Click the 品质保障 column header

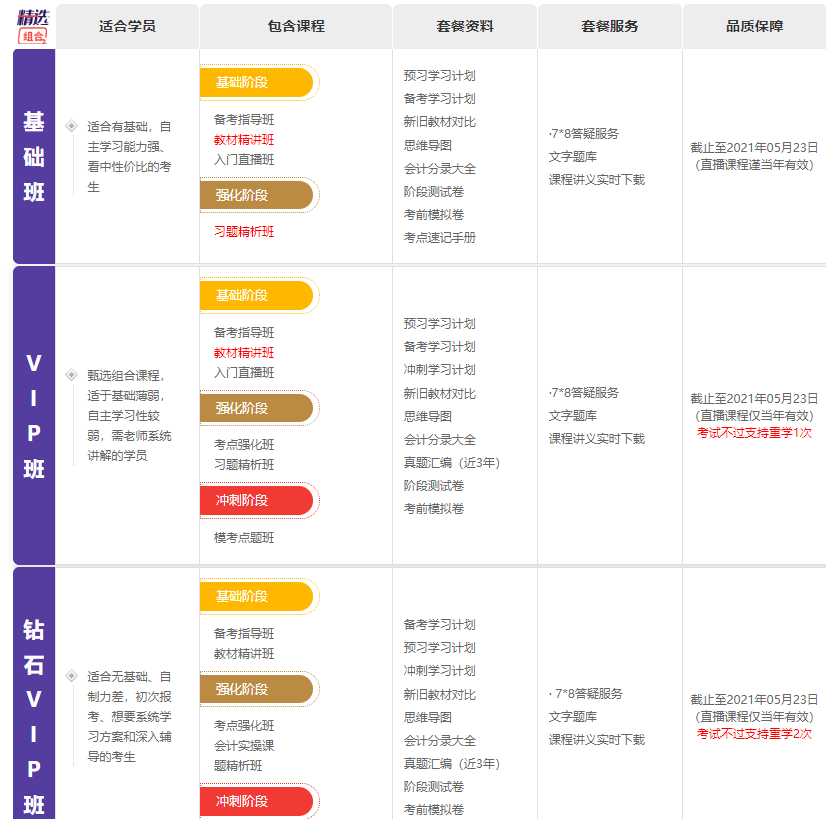coord(754,26)
